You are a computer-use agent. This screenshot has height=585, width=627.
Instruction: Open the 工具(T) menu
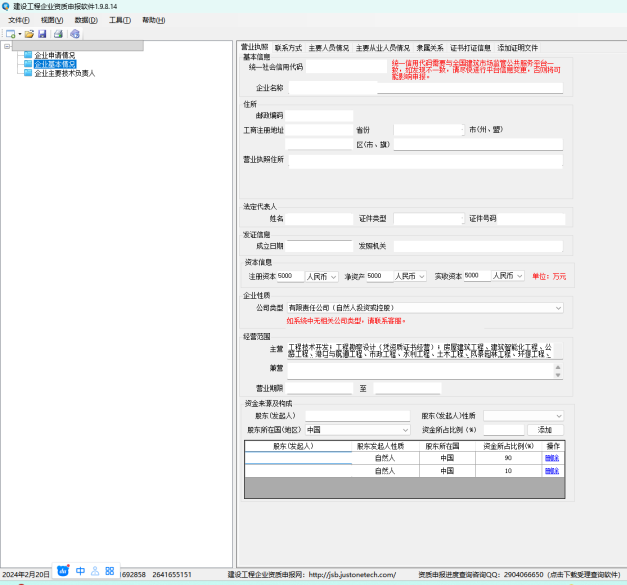tap(119, 20)
